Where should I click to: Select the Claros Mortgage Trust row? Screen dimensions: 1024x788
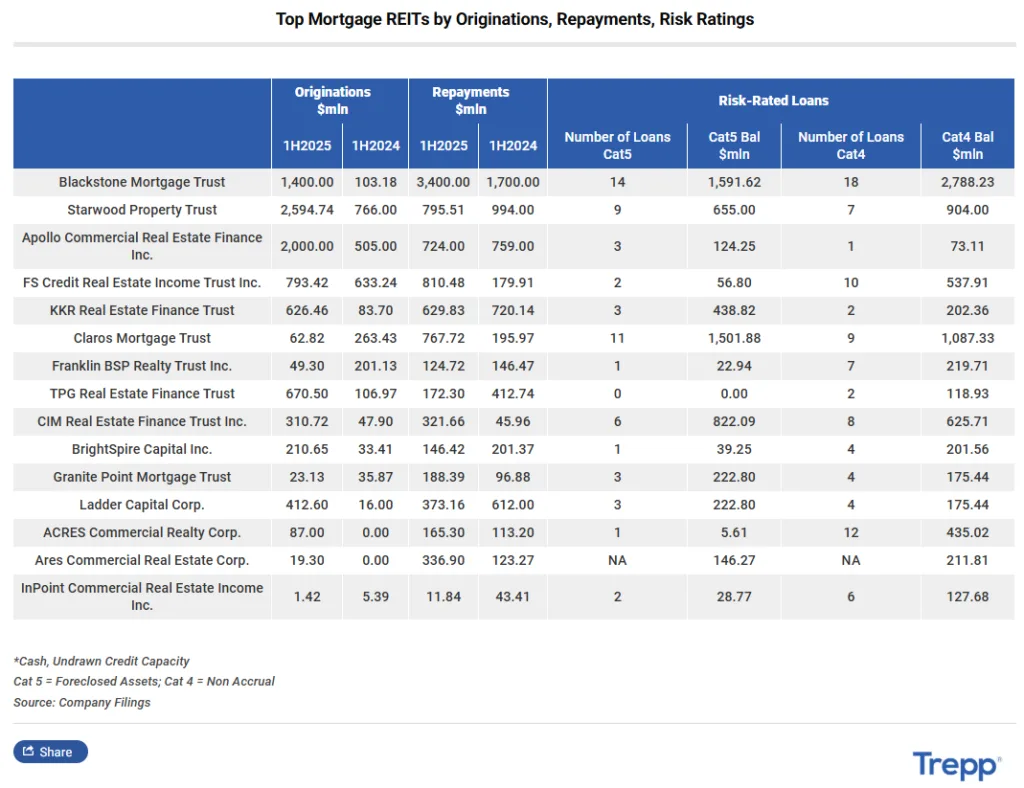(x=141, y=338)
